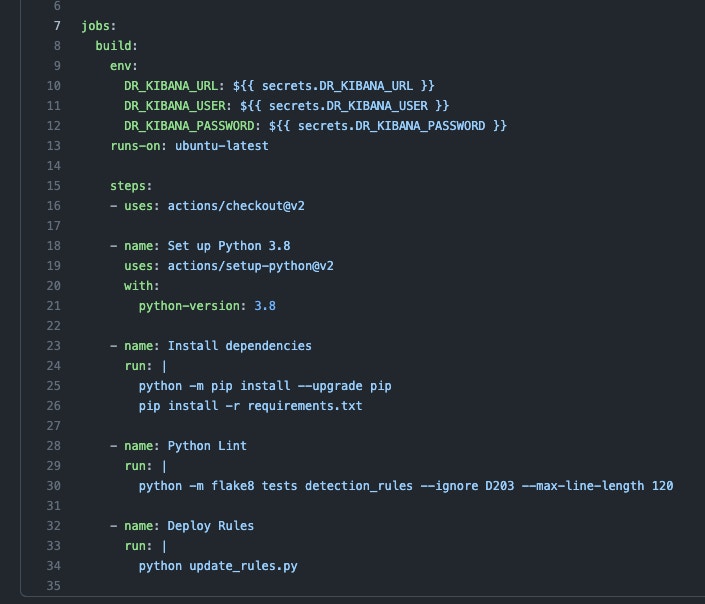Click the 'python update_rules.py' command
Screen dimensions: 705x604
point(218,566)
